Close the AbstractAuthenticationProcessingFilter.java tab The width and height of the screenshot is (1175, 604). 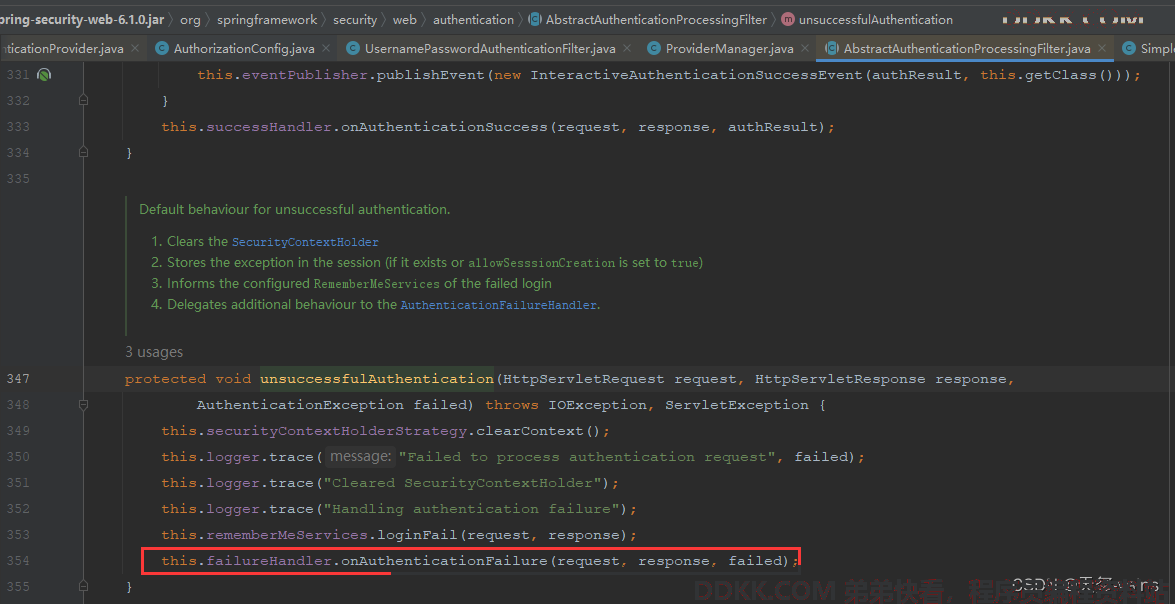click(x=1102, y=48)
